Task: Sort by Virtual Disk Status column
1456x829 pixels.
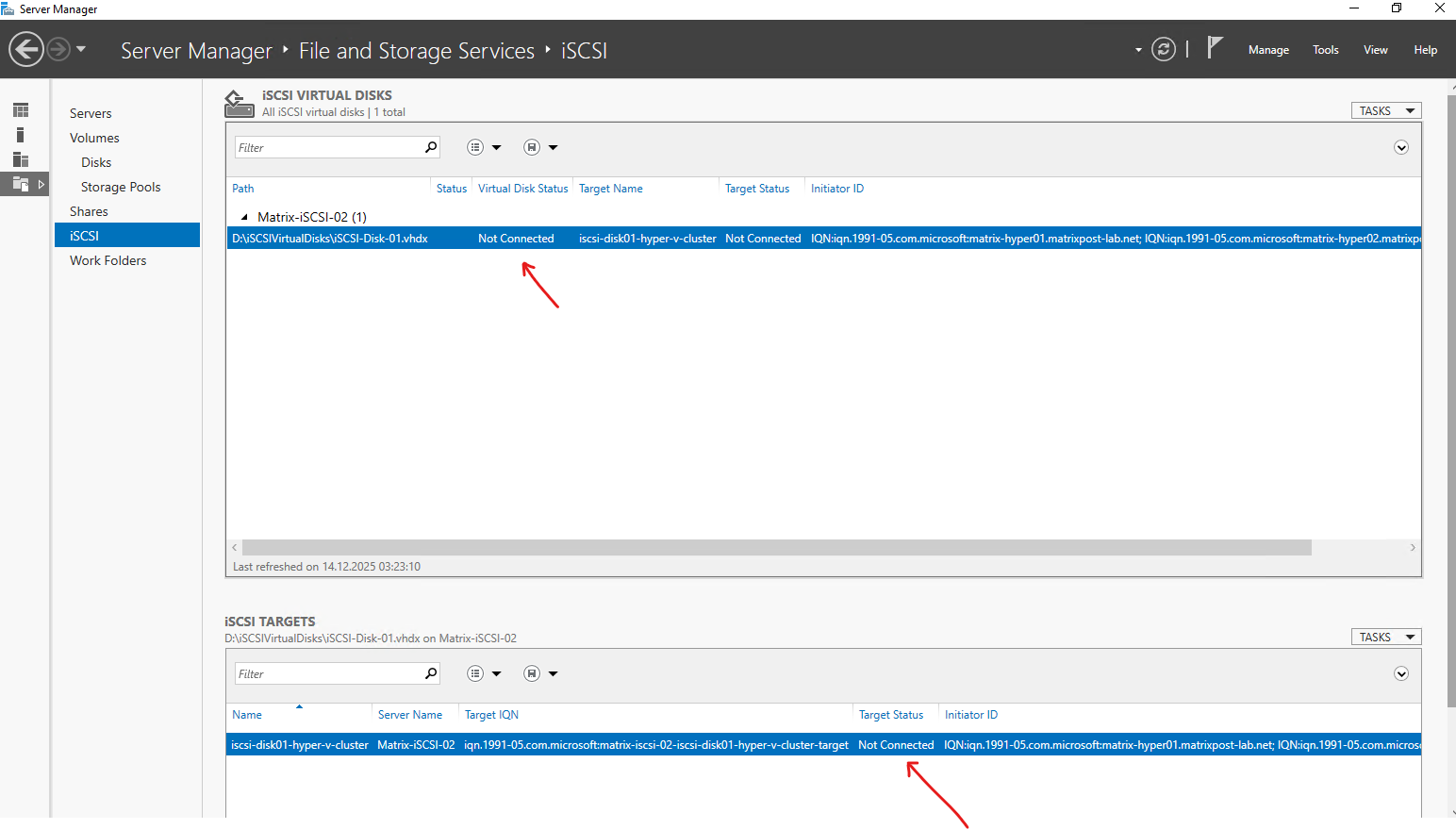Action: coord(523,189)
